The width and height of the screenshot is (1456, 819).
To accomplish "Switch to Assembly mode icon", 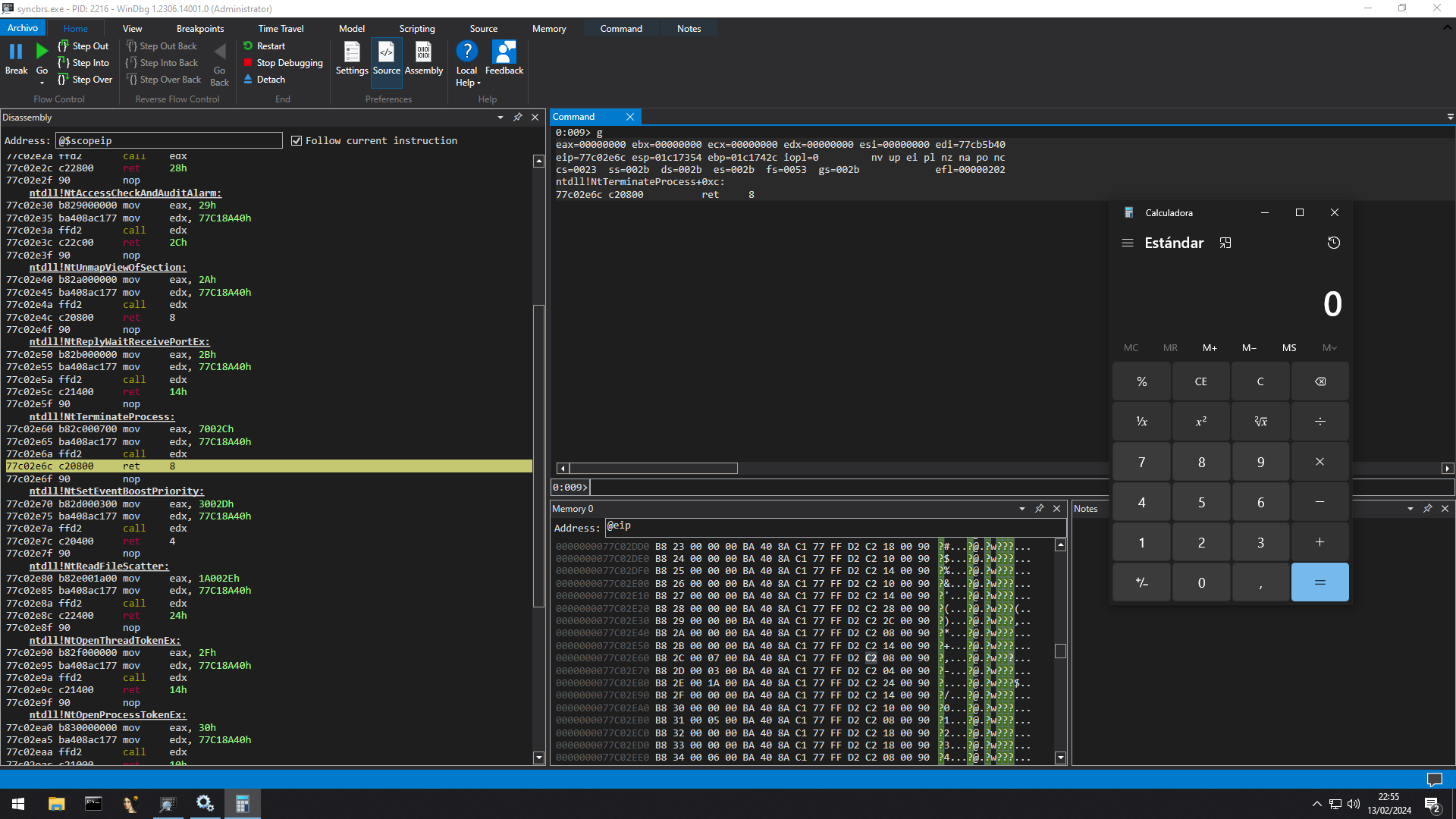I will 423,52.
